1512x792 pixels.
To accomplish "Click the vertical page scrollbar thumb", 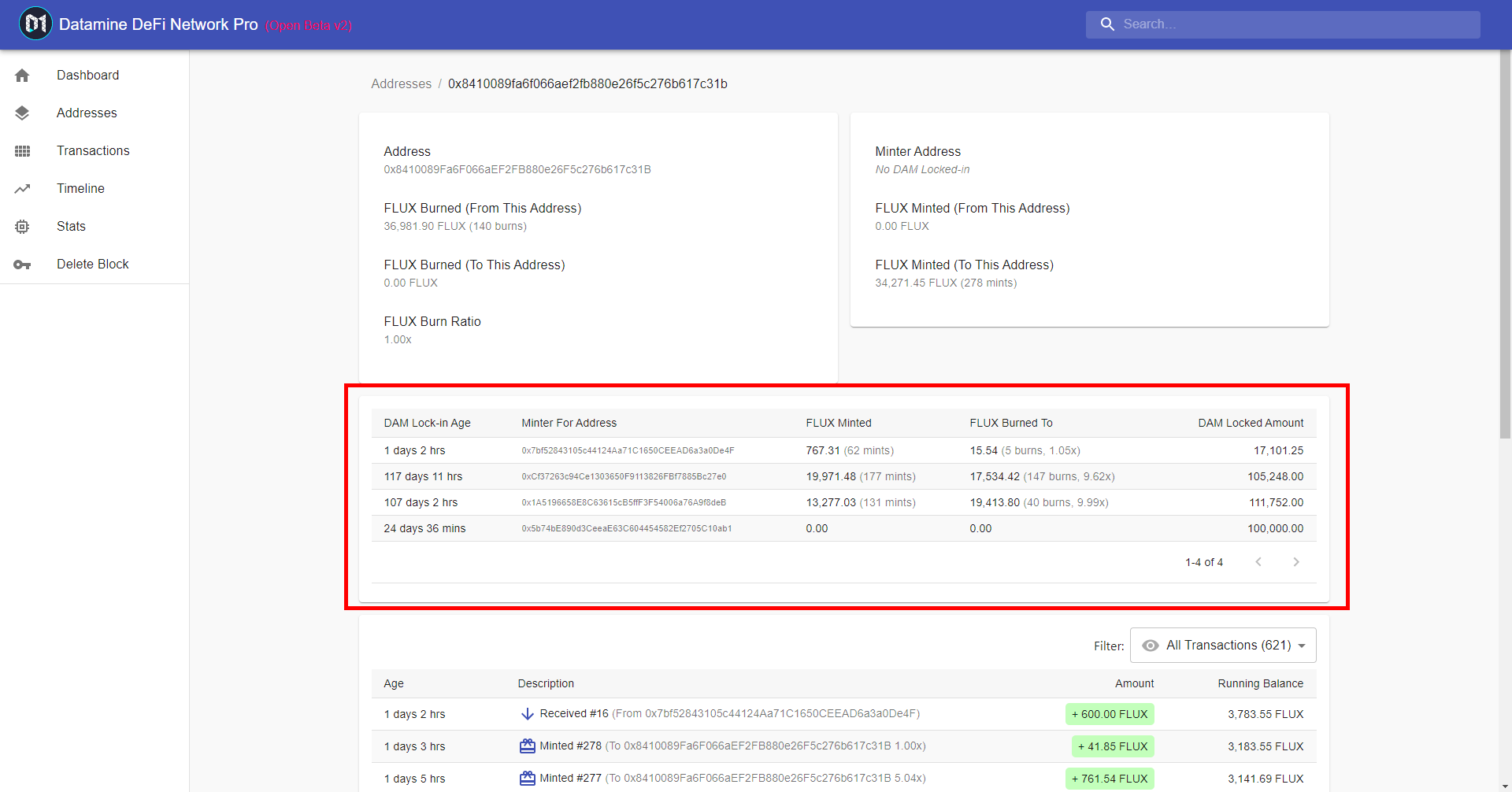I will [x=1505, y=244].
